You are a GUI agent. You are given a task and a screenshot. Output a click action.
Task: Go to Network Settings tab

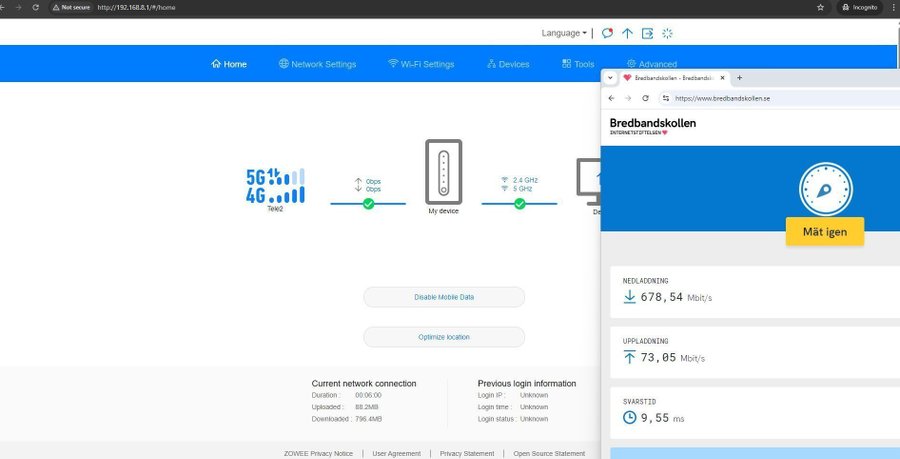(x=317, y=64)
